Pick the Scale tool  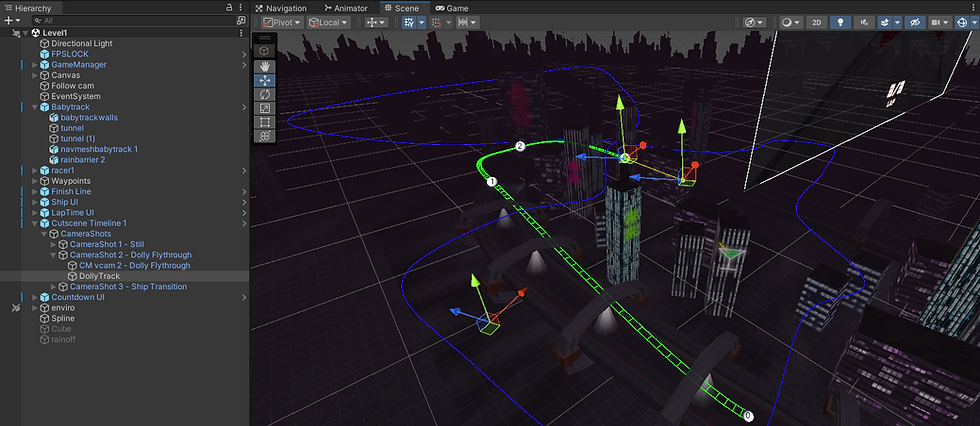coord(264,107)
